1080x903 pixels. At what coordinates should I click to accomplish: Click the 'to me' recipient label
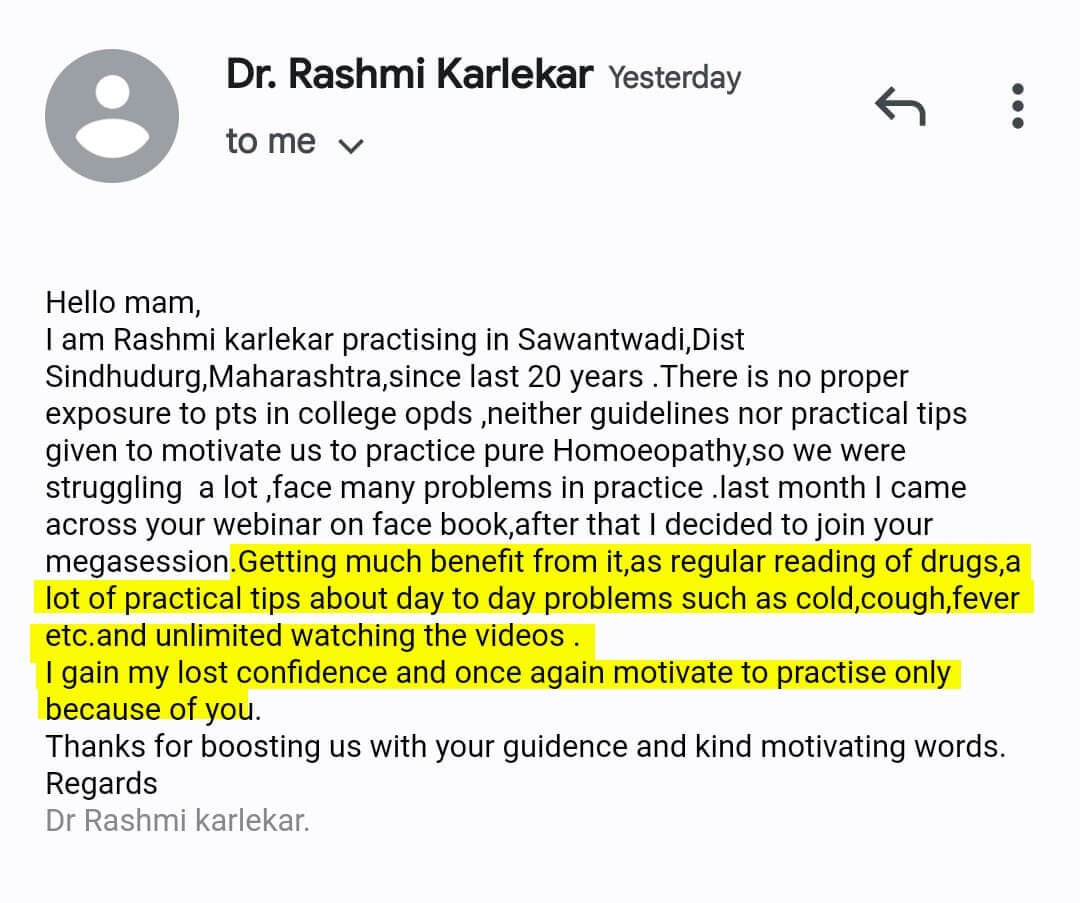click(270, 142)
